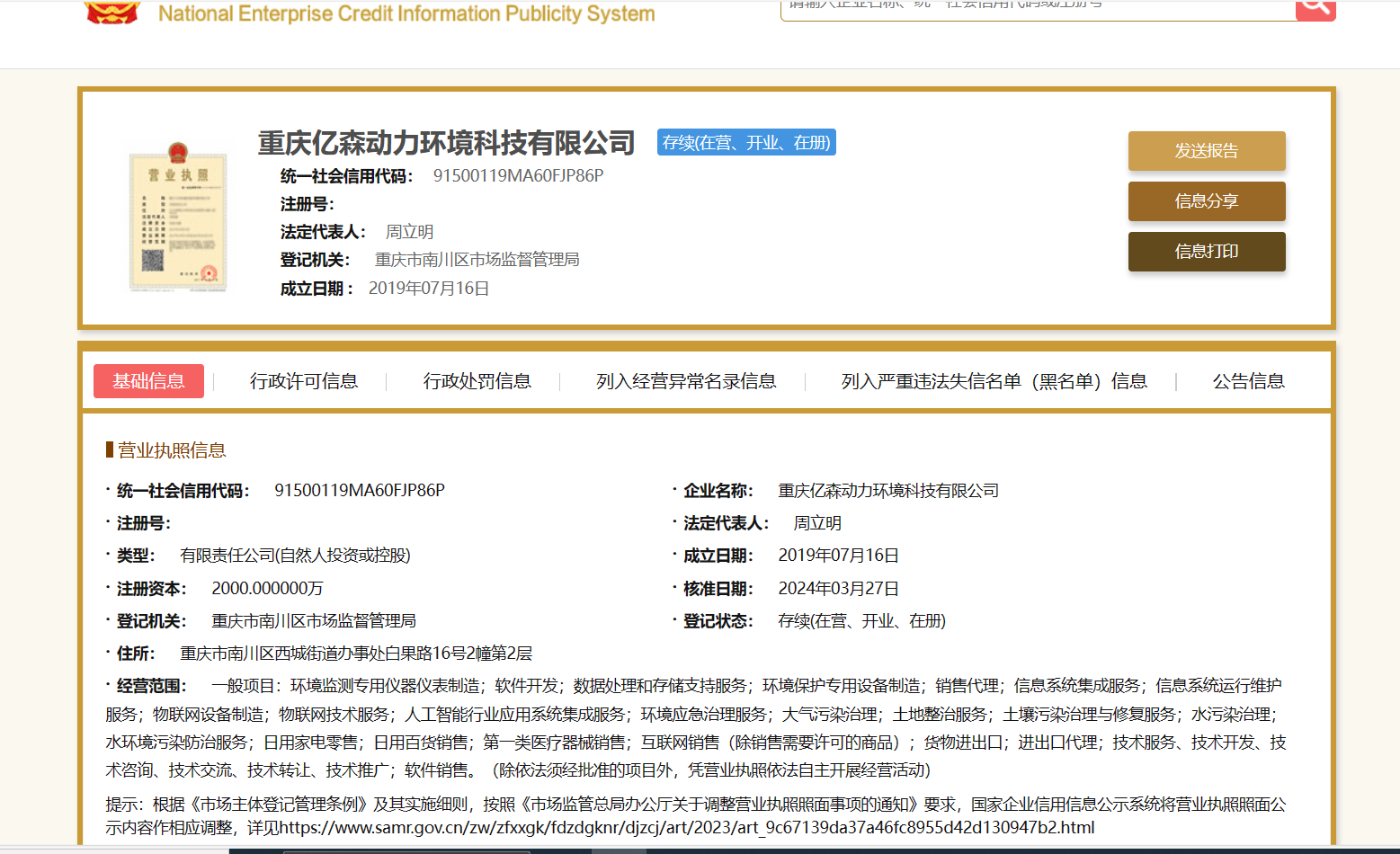Click the 信息分享 button
The width and height of the screenshot is (1400, 854).
pos(1207,201)
